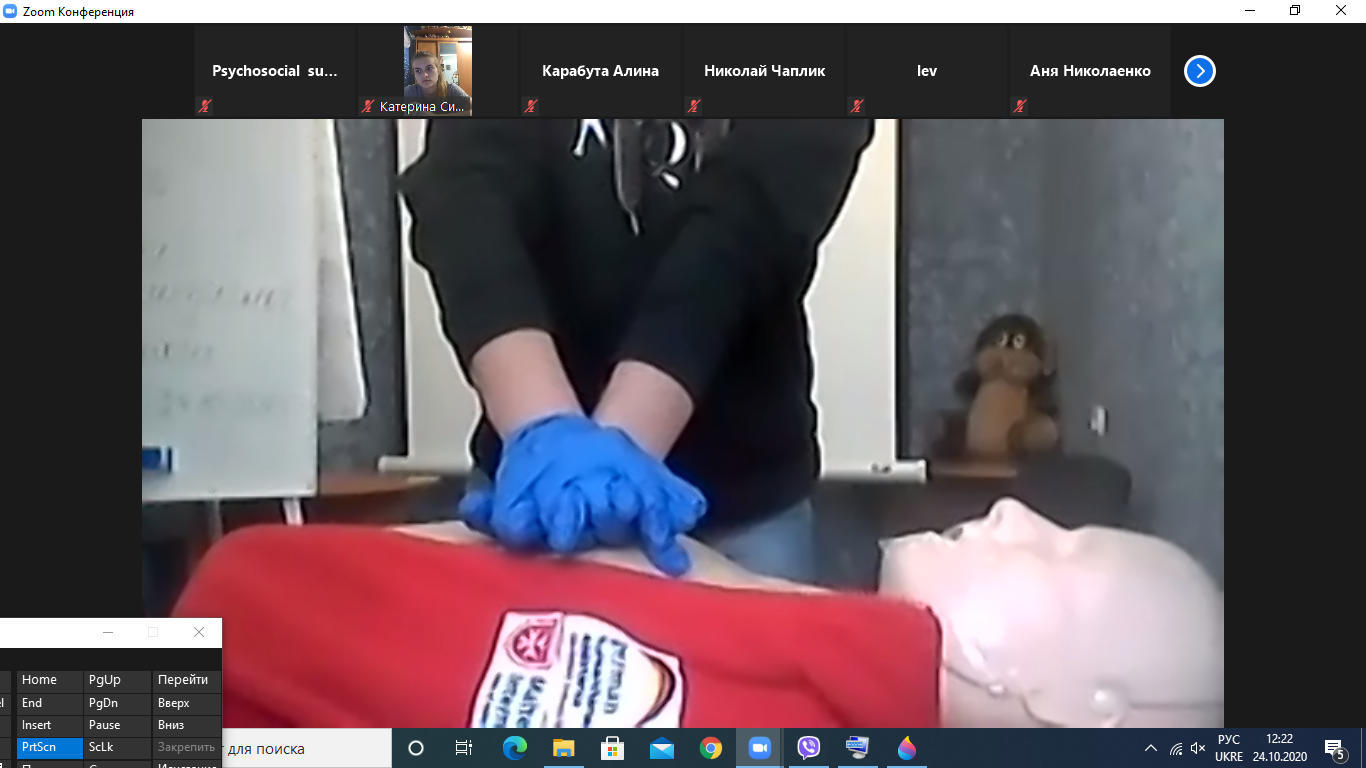Click Вниз key on on-screen keyboard
This screenshot has width=1366, height=768.
point(186,725)
